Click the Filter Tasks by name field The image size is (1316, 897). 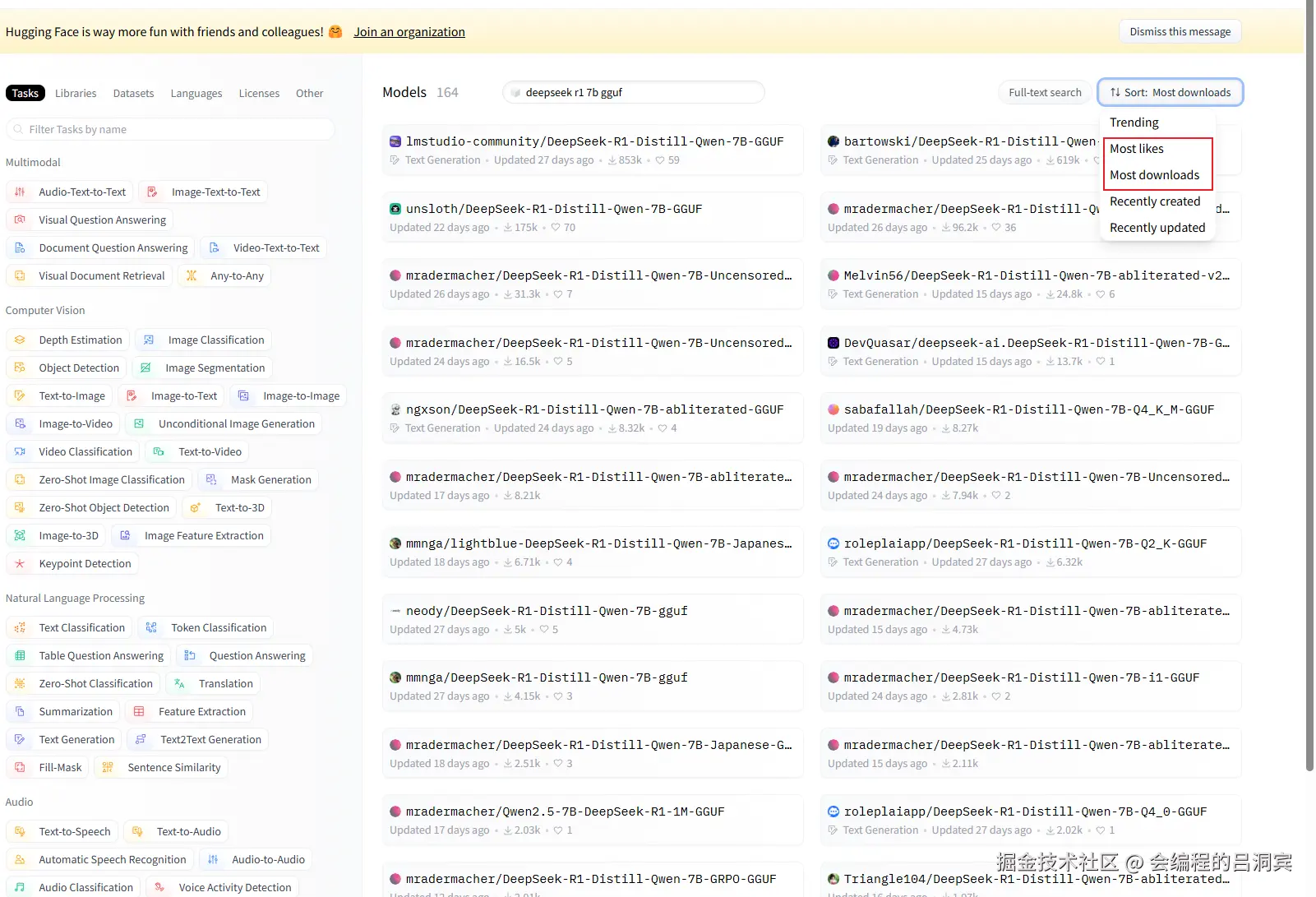(171, 130)
